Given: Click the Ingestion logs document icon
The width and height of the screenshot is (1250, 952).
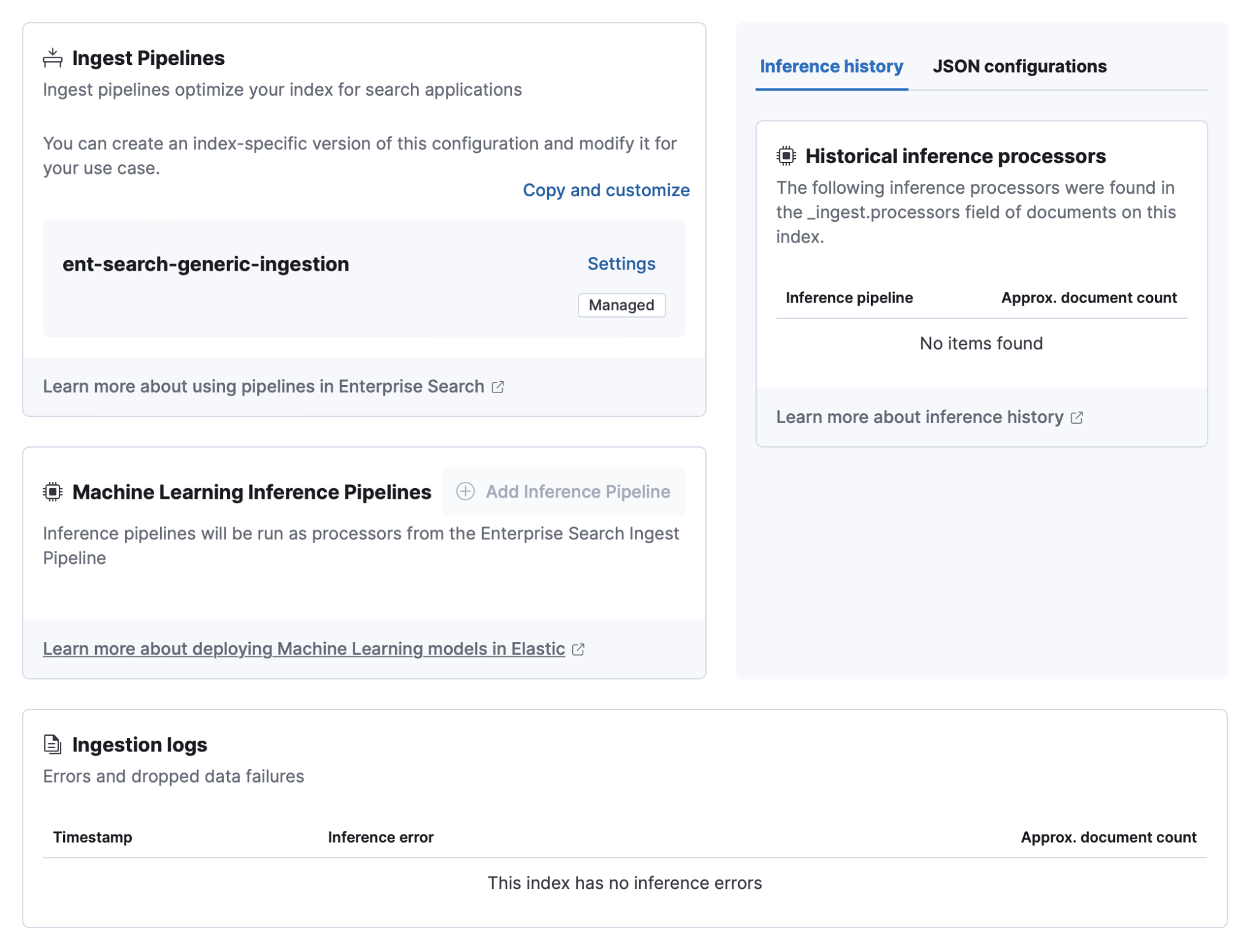Looking at the screenshot, I should [x=53, y=744].
